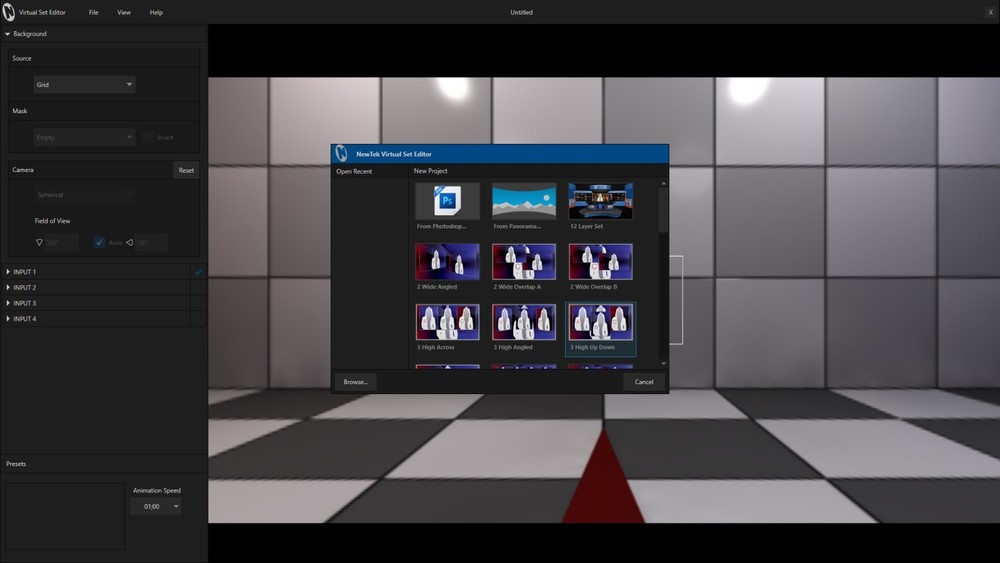Viewport: 1000px width, 563px height.
Task: Expand the INPUT 2 section
Action: tap(8, 288)
